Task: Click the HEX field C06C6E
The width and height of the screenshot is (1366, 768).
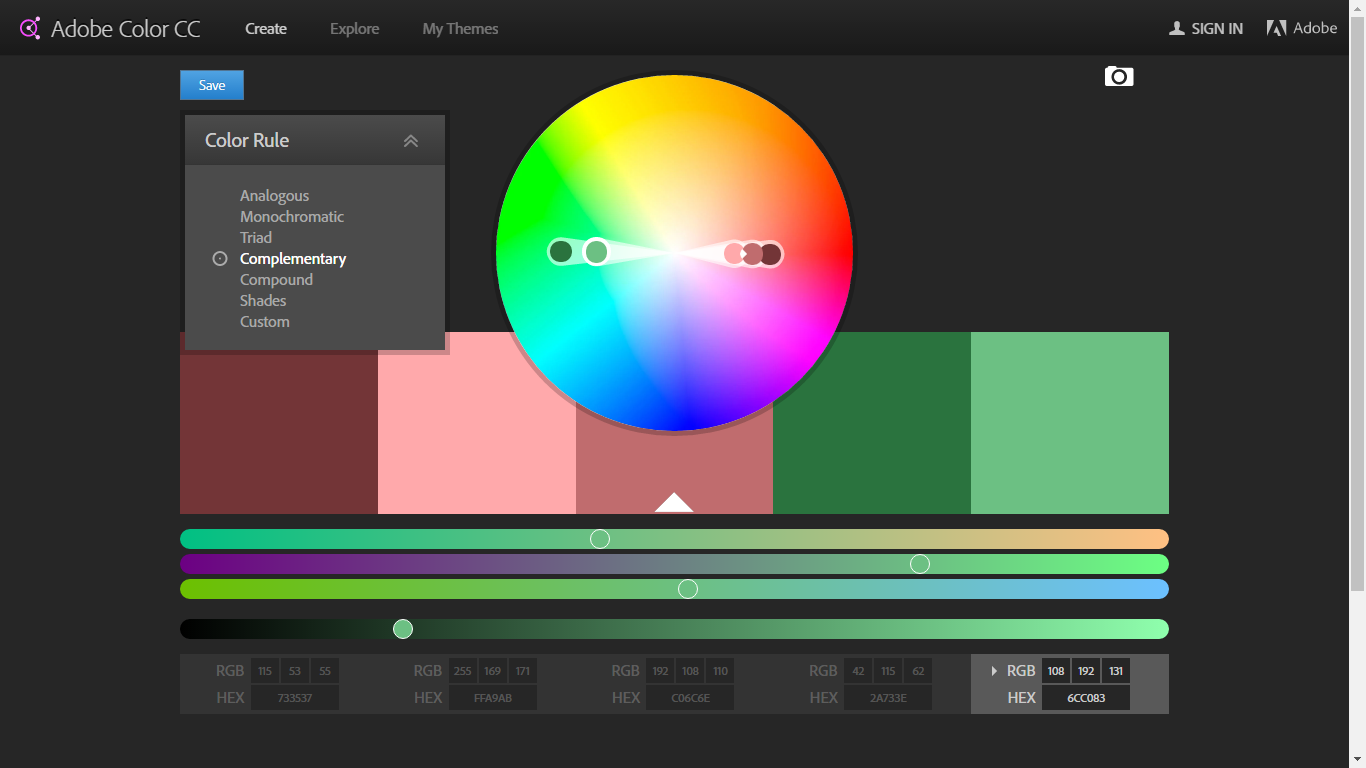Action: point(690,698)
